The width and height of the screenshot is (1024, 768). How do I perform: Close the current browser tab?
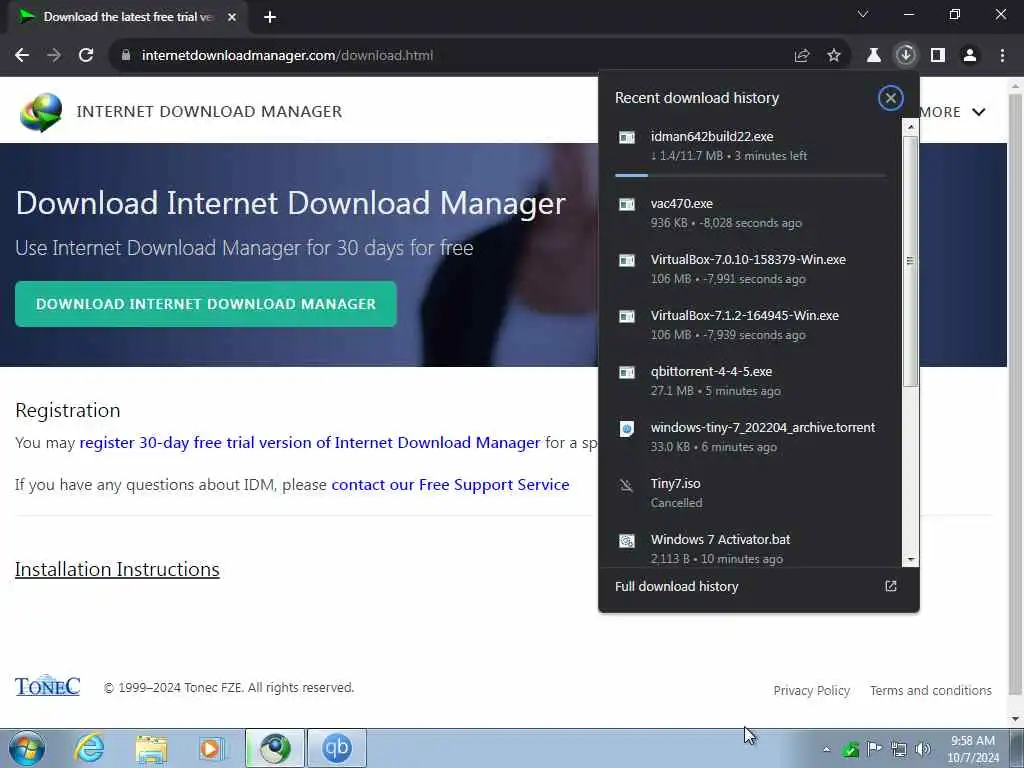tap(232, 17)
